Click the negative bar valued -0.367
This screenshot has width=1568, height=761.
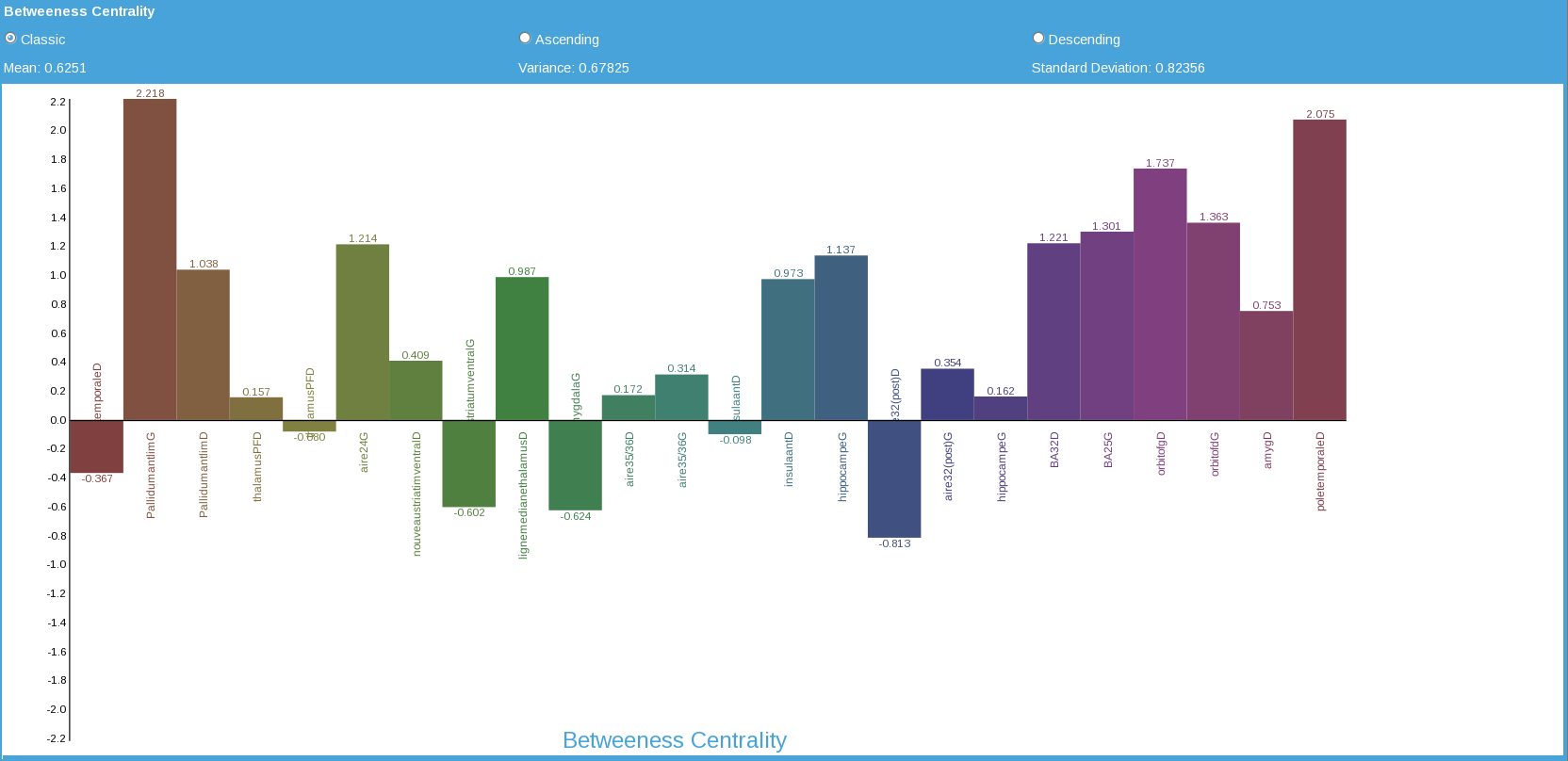point(96,446)
